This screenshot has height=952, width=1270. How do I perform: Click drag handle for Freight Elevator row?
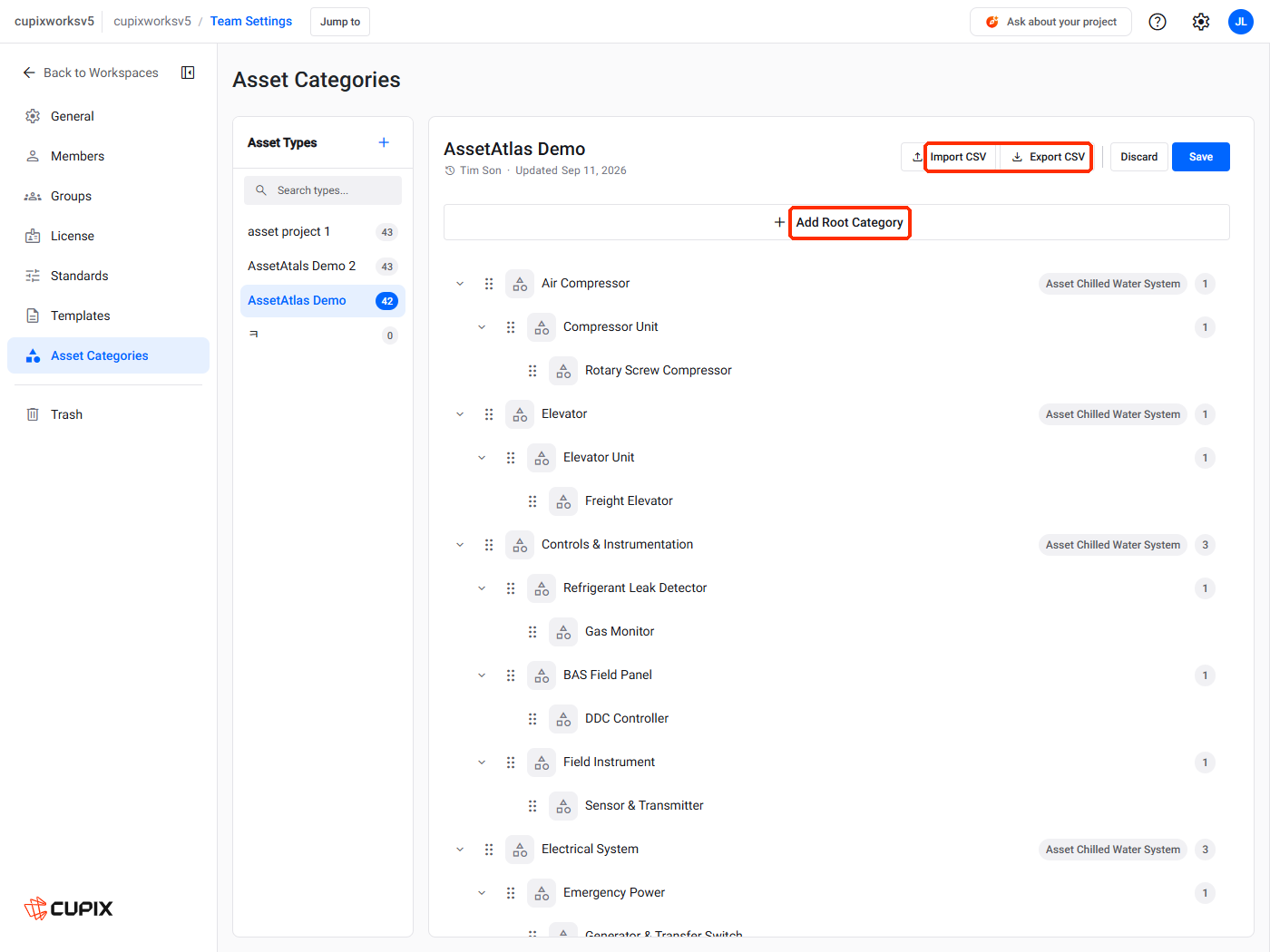[532, 501]
